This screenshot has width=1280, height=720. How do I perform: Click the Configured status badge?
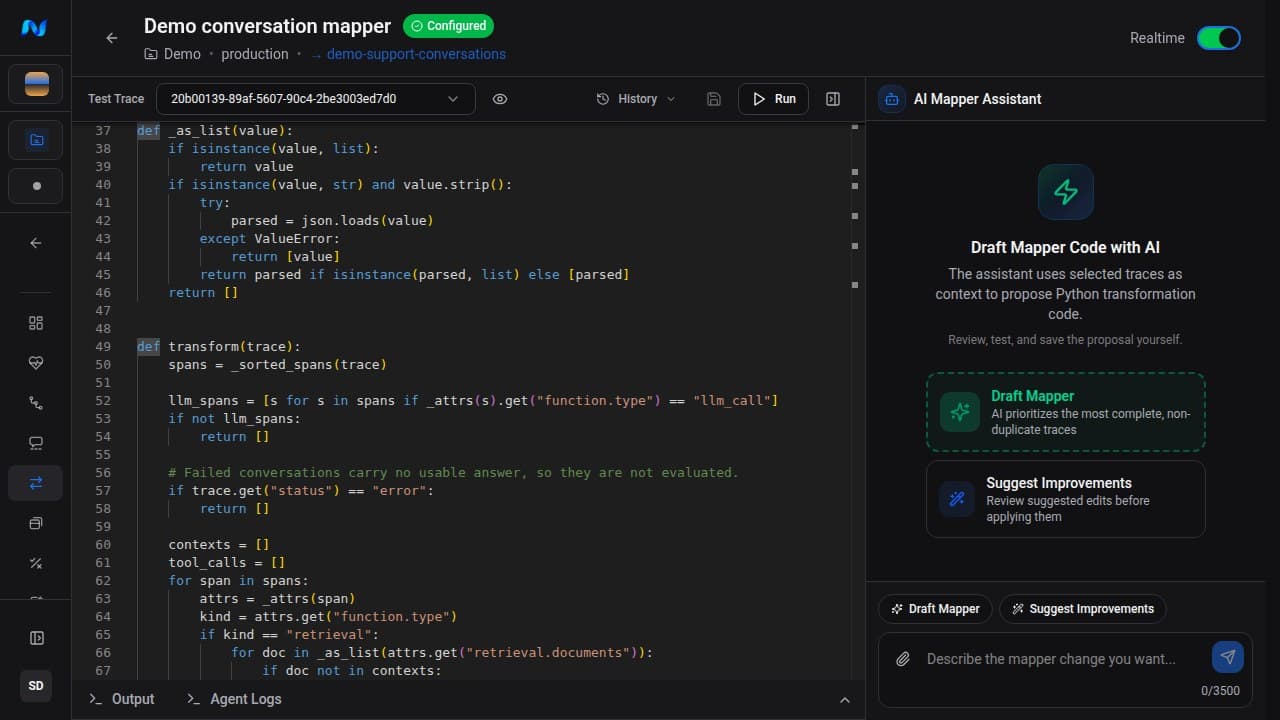[x=448, y=26]
